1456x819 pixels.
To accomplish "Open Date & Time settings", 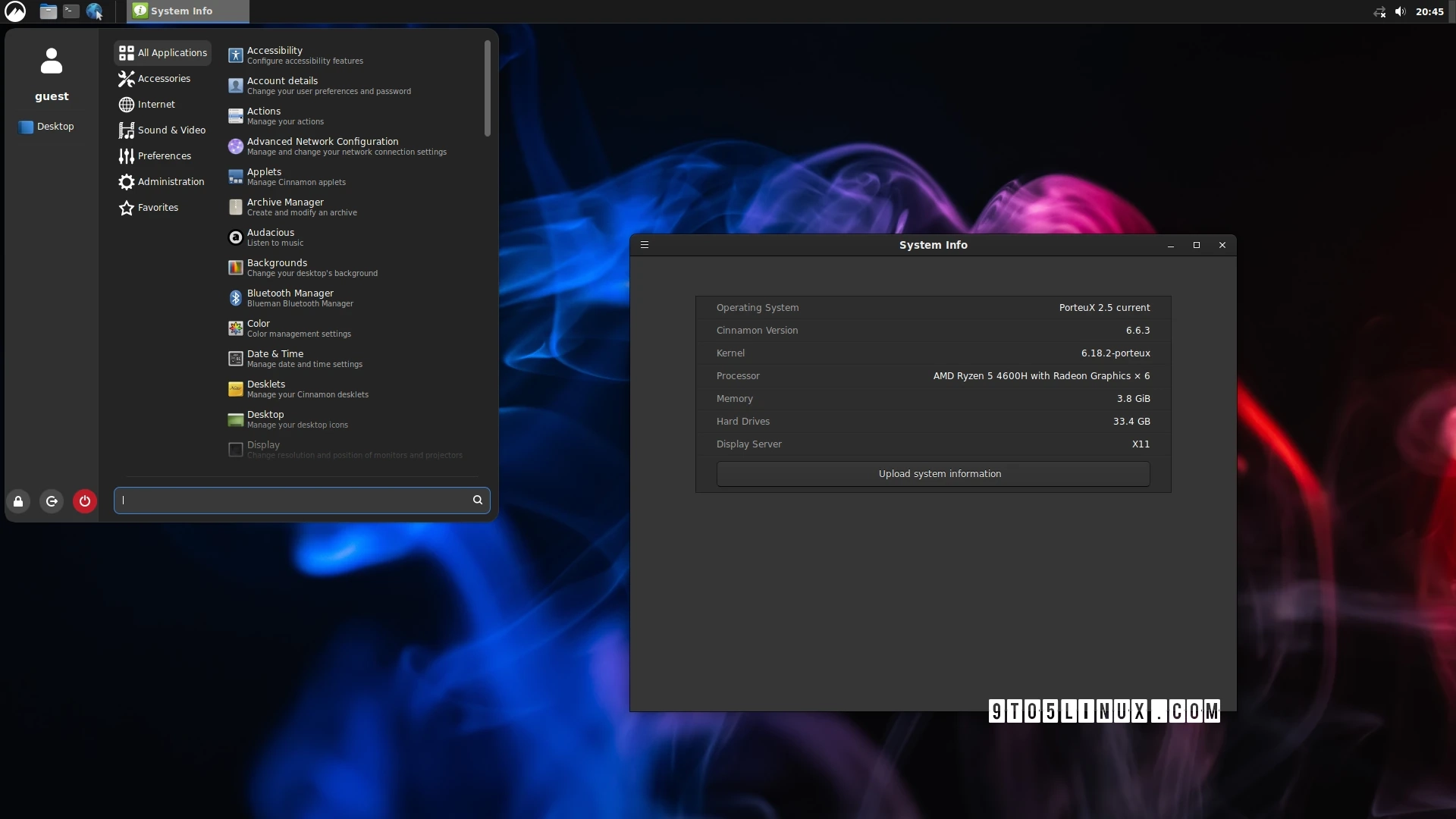I will click(273, 358).
